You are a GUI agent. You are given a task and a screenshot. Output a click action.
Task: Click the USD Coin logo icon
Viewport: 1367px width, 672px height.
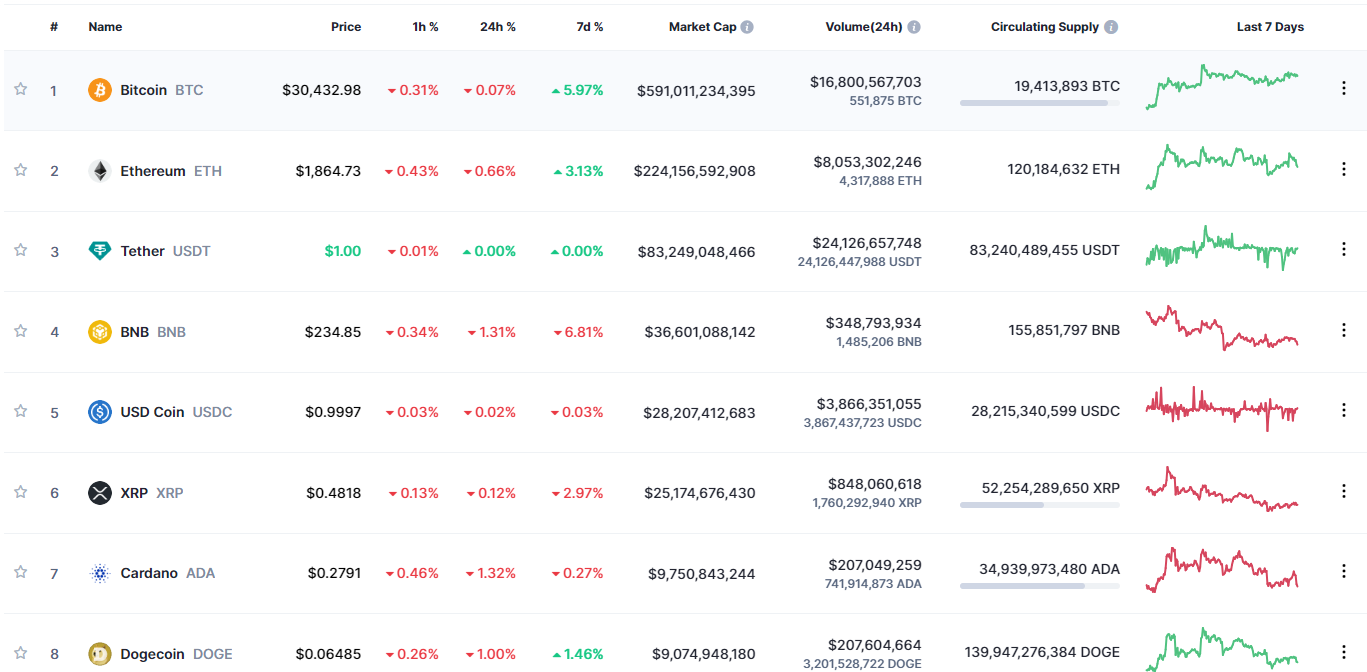click(98, 412)
